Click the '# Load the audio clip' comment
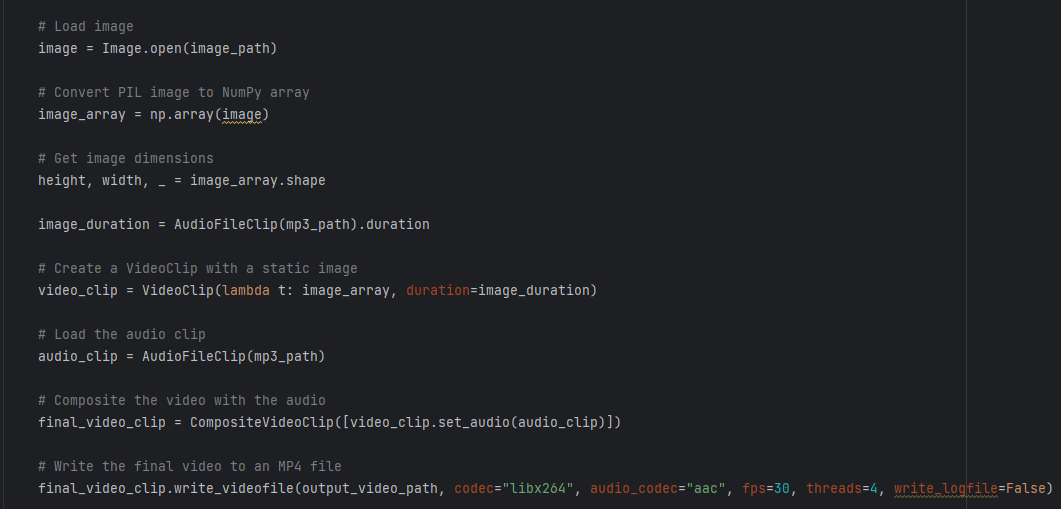 pyautogui.click(x=122, y=334)
